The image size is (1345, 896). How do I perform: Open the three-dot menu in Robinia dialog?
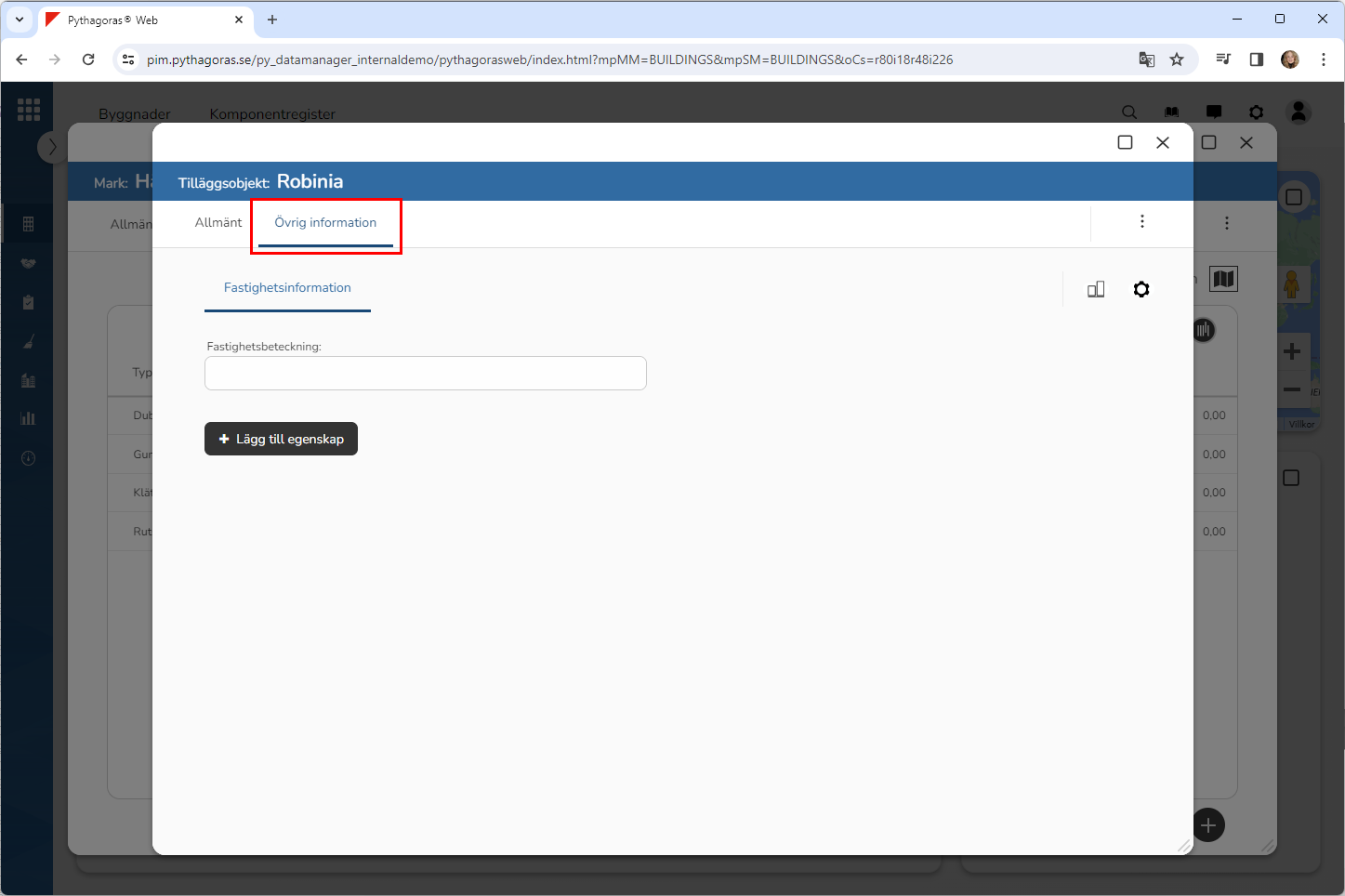[1142, 221]
